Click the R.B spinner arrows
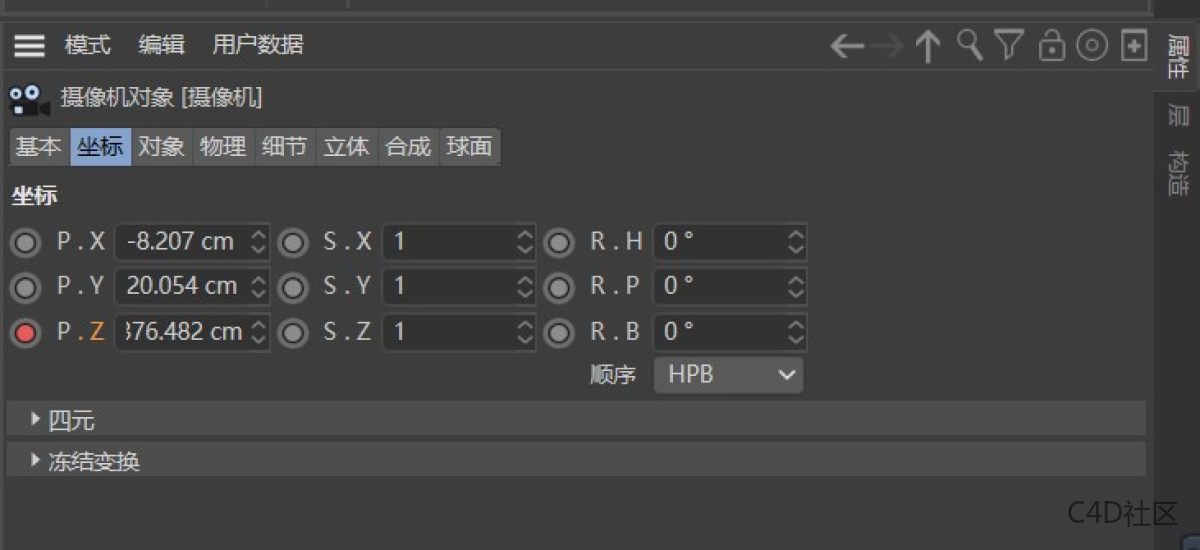Screen dimensions: 1200x550 [x=796, y=332]
